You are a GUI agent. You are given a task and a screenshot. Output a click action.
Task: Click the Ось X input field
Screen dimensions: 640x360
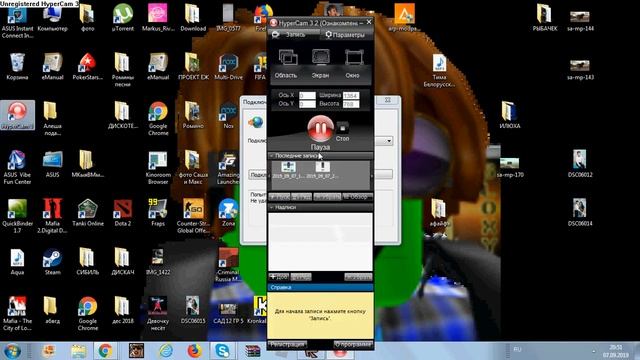click(x=307, y=96)
